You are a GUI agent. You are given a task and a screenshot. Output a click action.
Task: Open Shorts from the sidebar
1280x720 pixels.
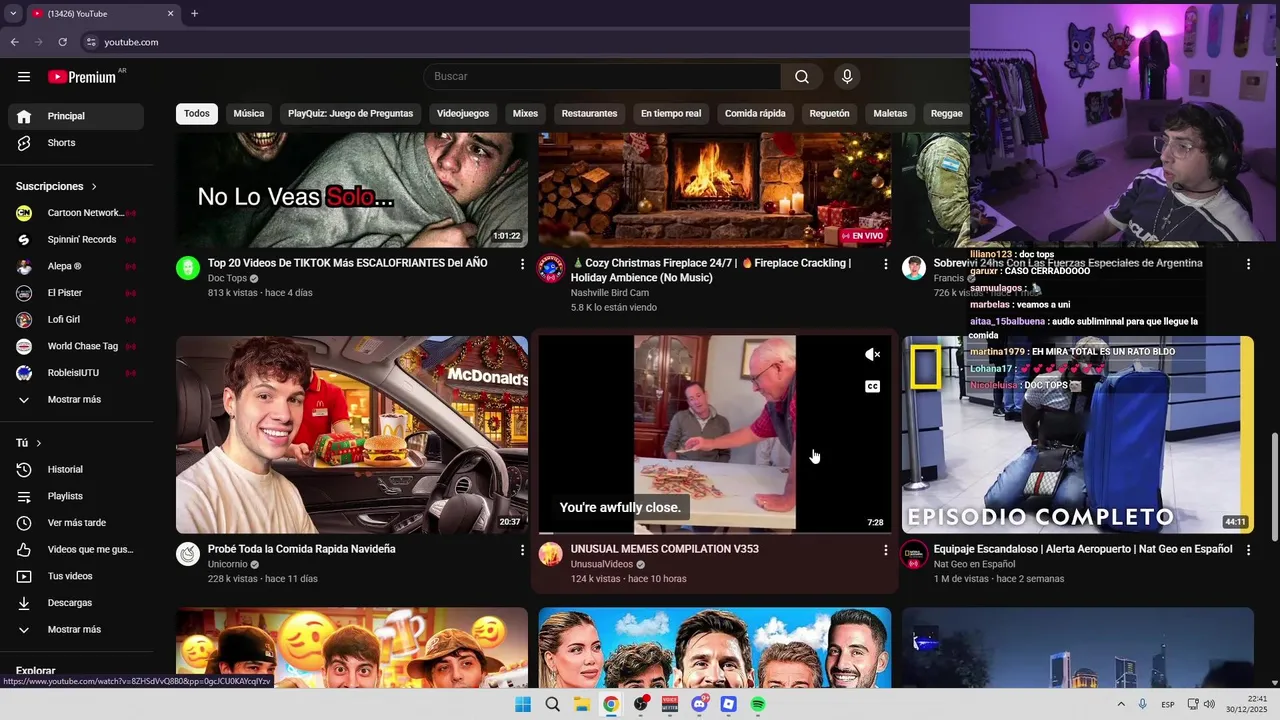(x=76, y=143)
